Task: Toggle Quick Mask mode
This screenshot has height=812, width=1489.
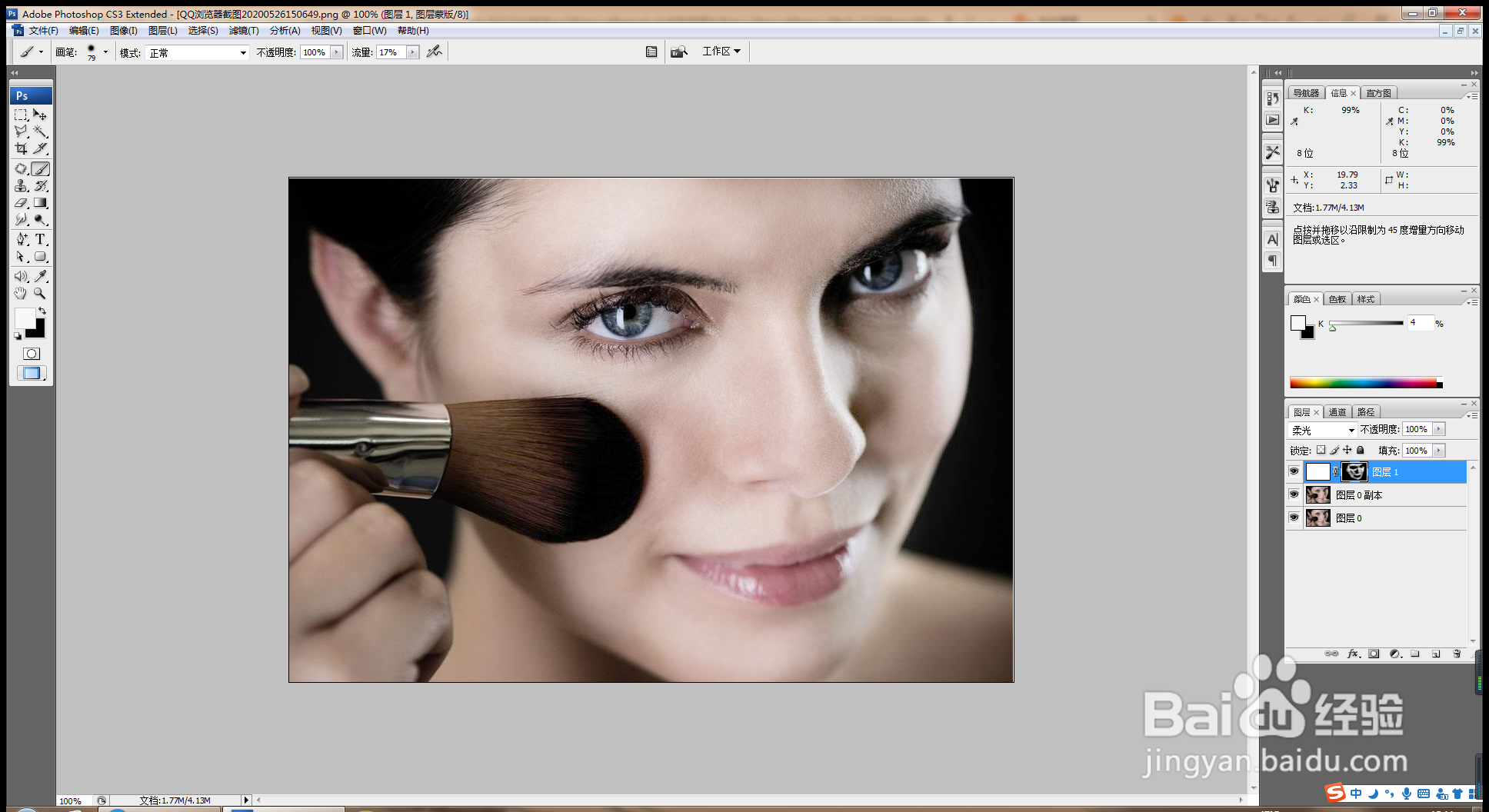Action: click(x=31, y=354)
